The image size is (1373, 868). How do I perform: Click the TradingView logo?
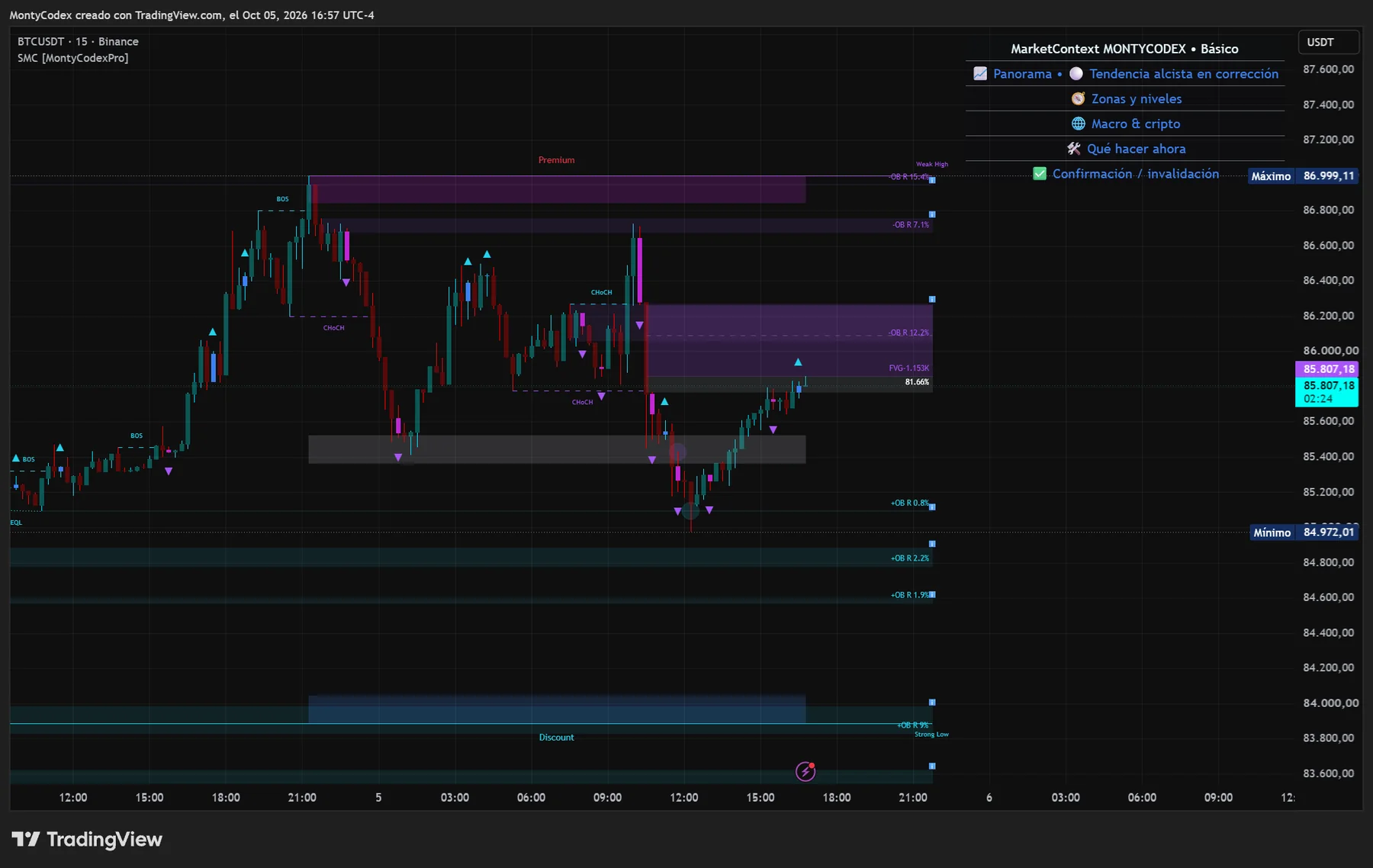[87, 840]
